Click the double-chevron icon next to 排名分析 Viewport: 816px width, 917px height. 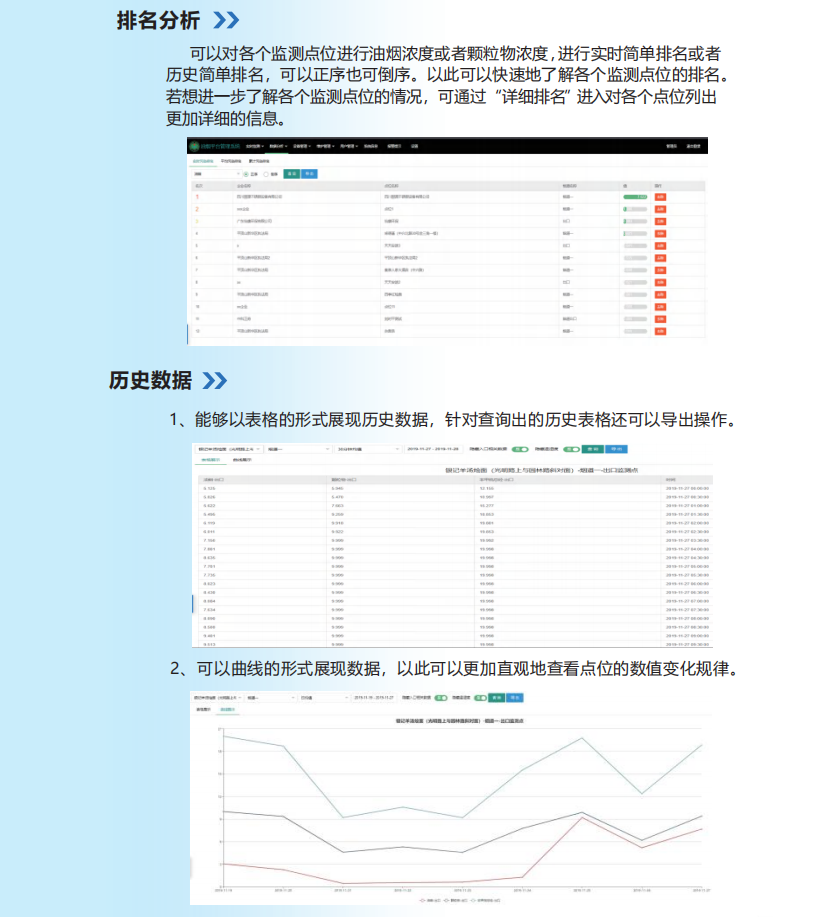click(226, 20)
